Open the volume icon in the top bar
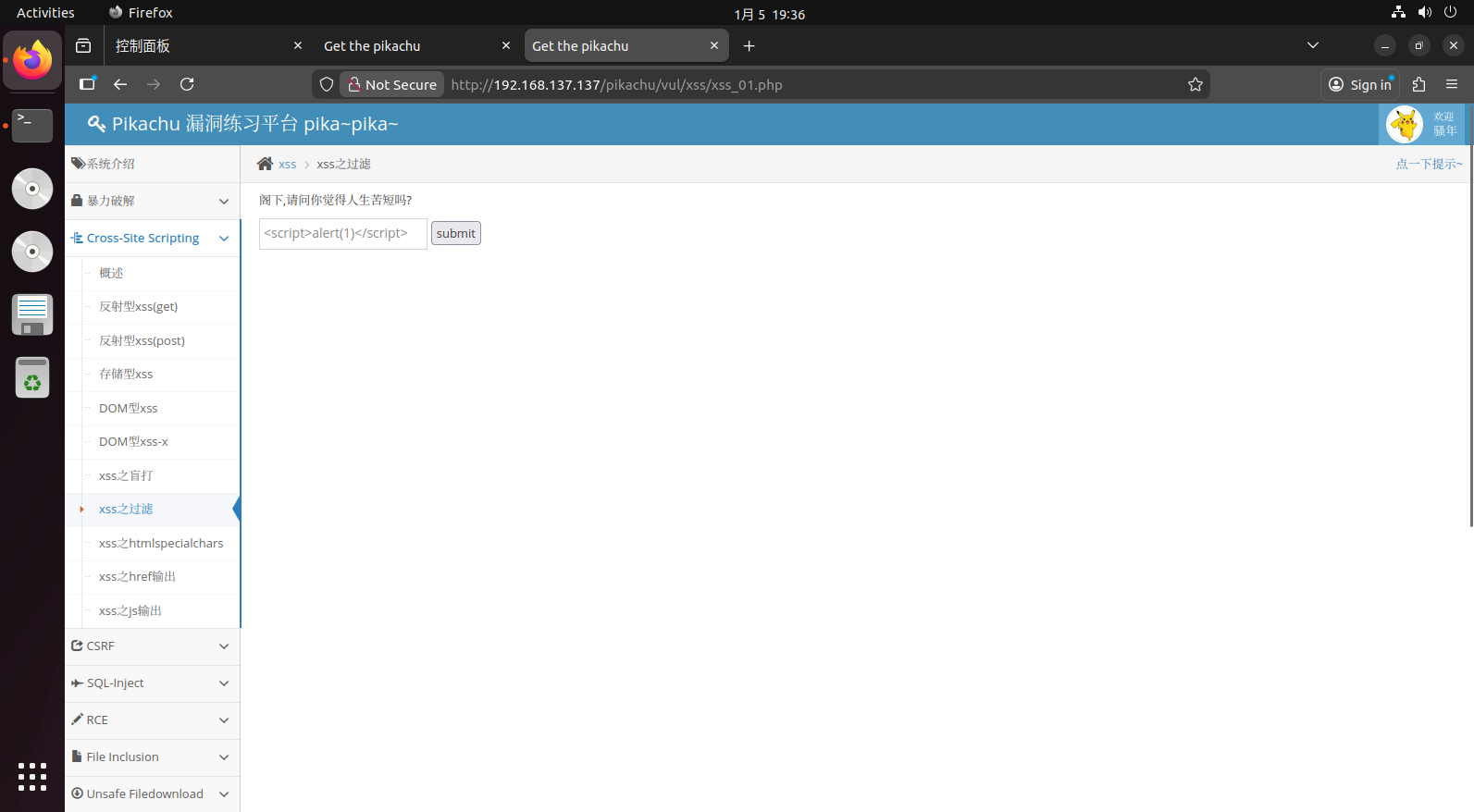This screenshot has height=812, width=1474. tap(1425, 13)
